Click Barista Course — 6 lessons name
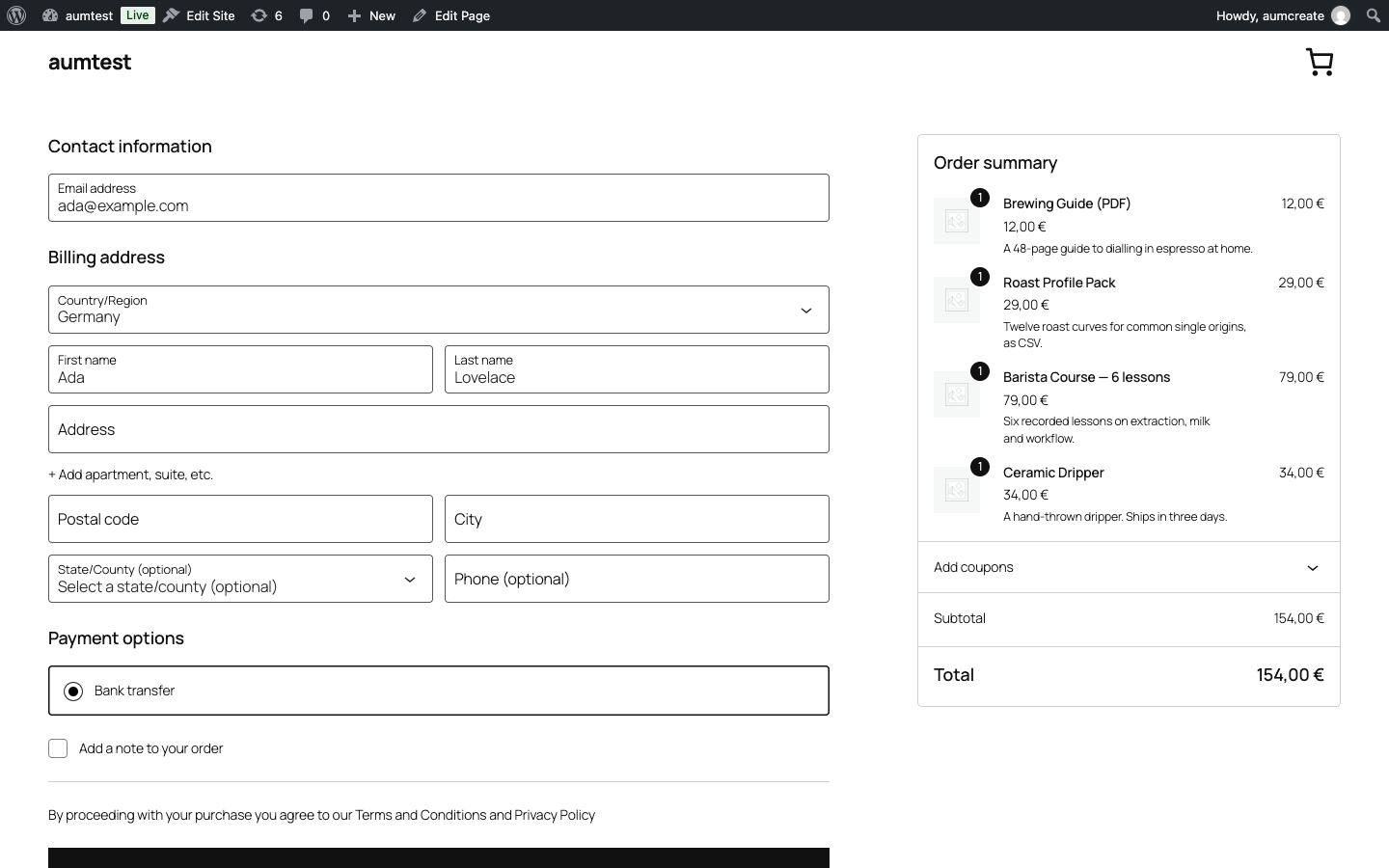 point(1086,377)
